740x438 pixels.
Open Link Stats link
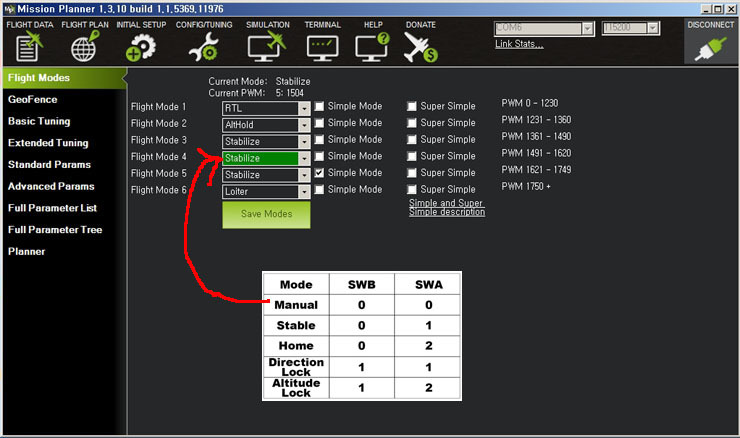pyautogui.click(x=519, y=44)
